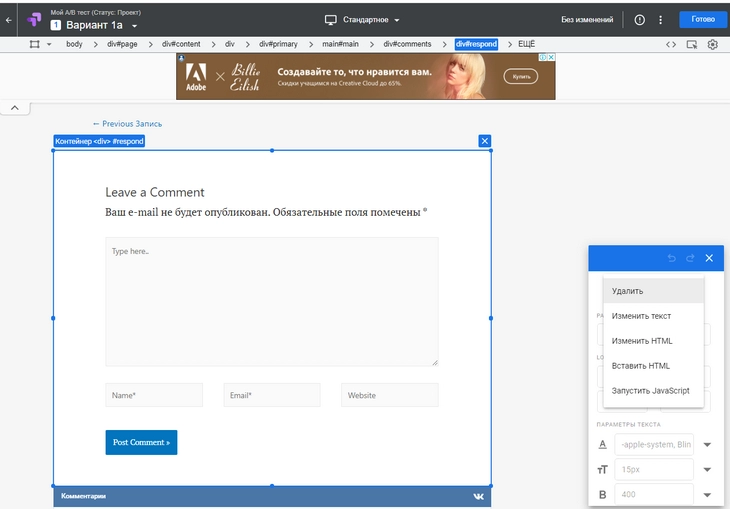
Task: Click the Email input field
Action: pyautogui.click(x=272, y=395)
